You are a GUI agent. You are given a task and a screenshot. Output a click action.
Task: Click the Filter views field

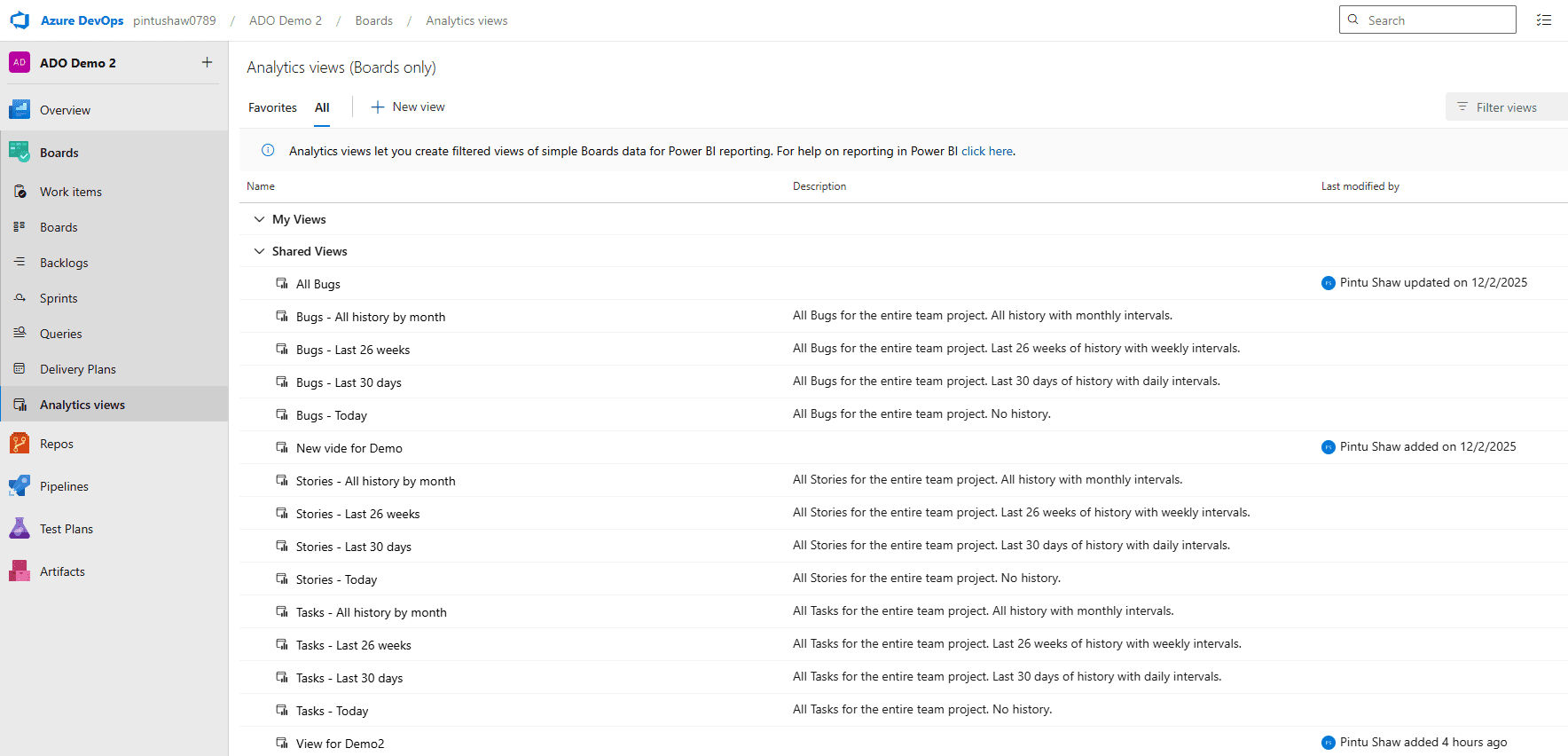click(1506, 107)
